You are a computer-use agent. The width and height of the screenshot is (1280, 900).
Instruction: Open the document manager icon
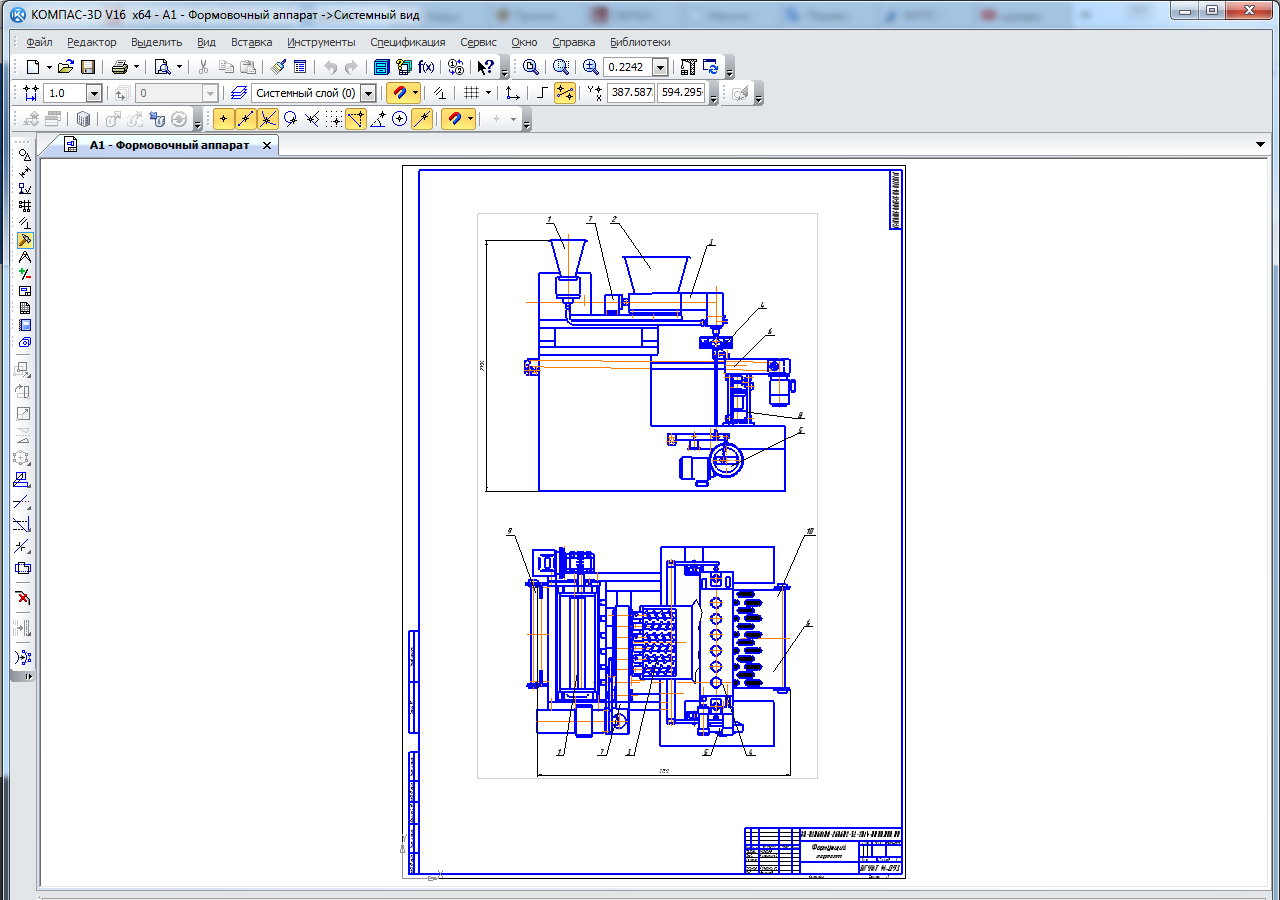click(x=381, y=67)
